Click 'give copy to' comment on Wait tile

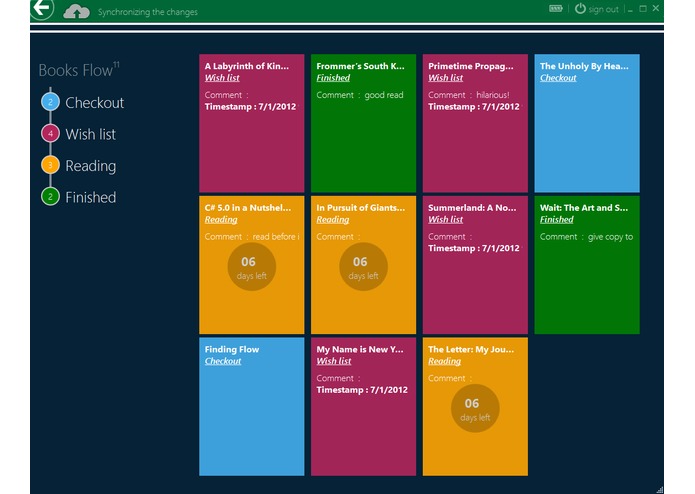tap(610, 237)
